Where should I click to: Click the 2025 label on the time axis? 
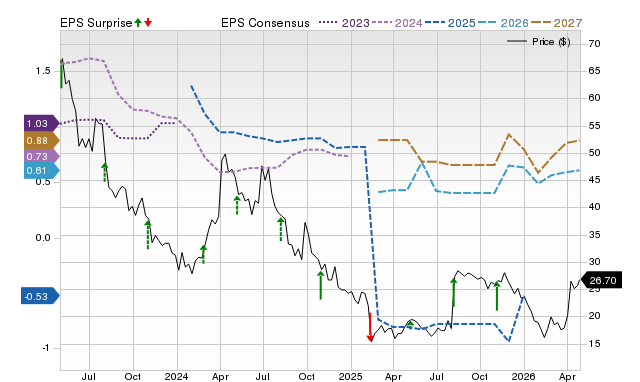click(x=351, y=376)
